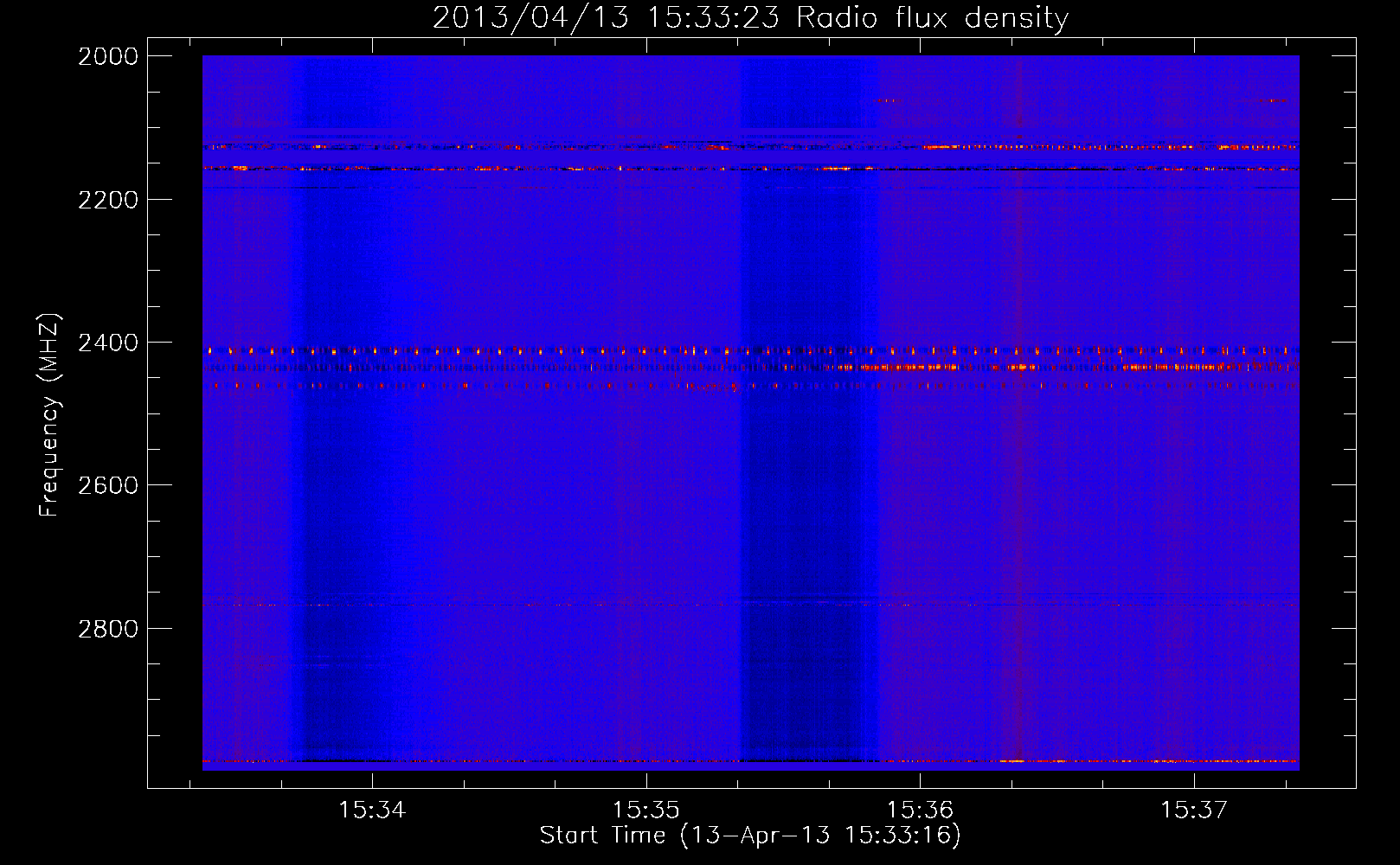Click the 15:36 time axis label
This screenshot has height=865, width=1400.
point(920,810)
